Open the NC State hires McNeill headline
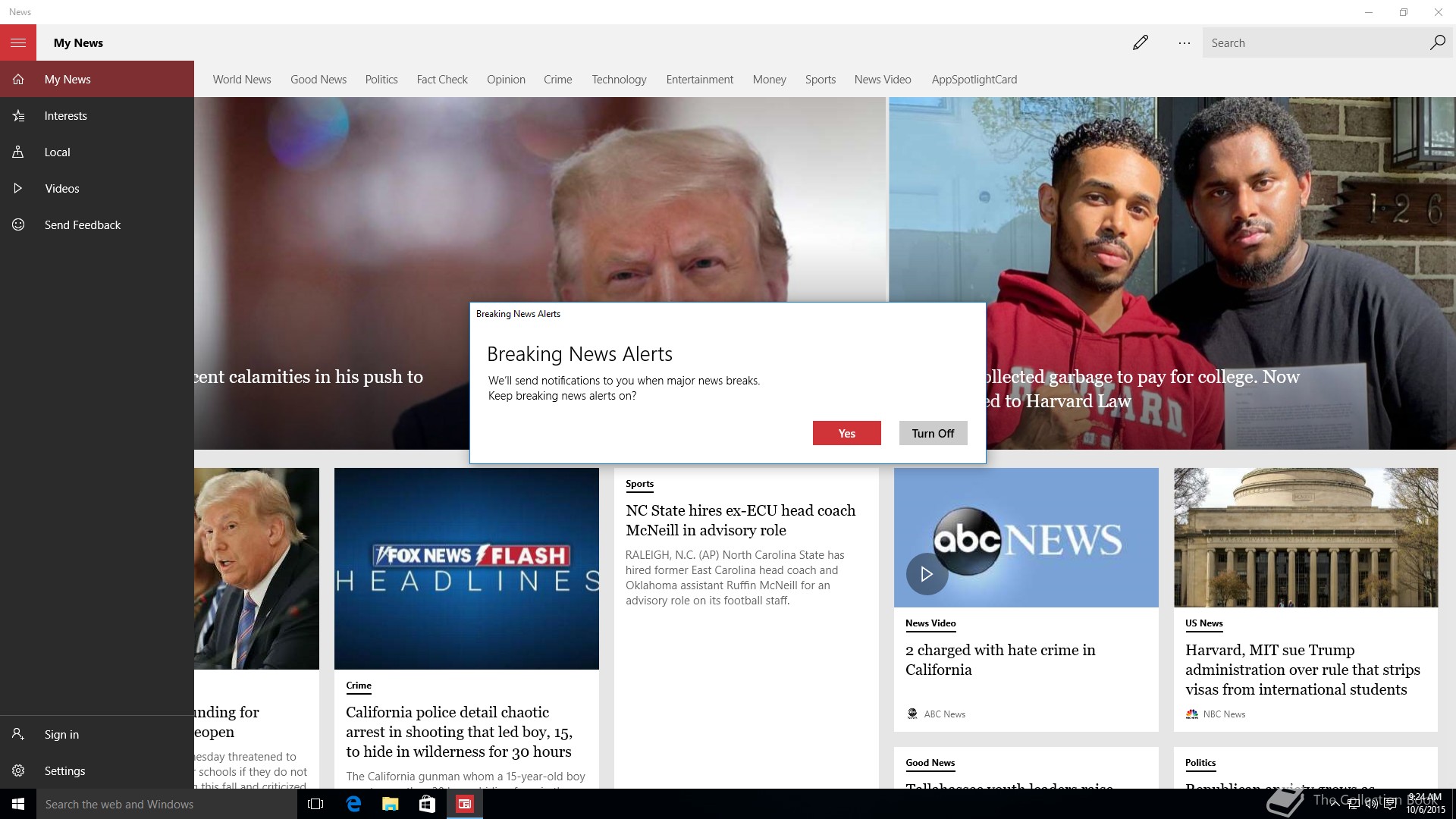 (741, 520)
